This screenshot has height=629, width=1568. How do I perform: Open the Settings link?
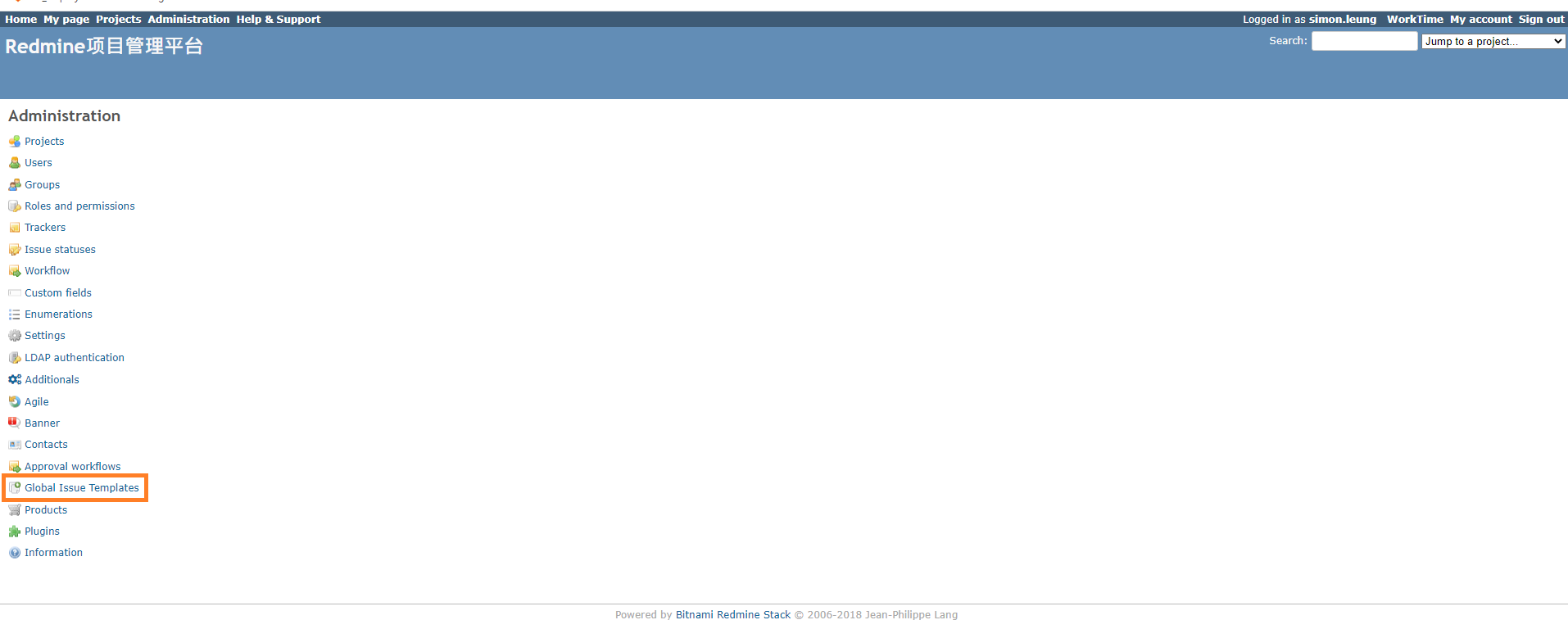click(45, 336)
